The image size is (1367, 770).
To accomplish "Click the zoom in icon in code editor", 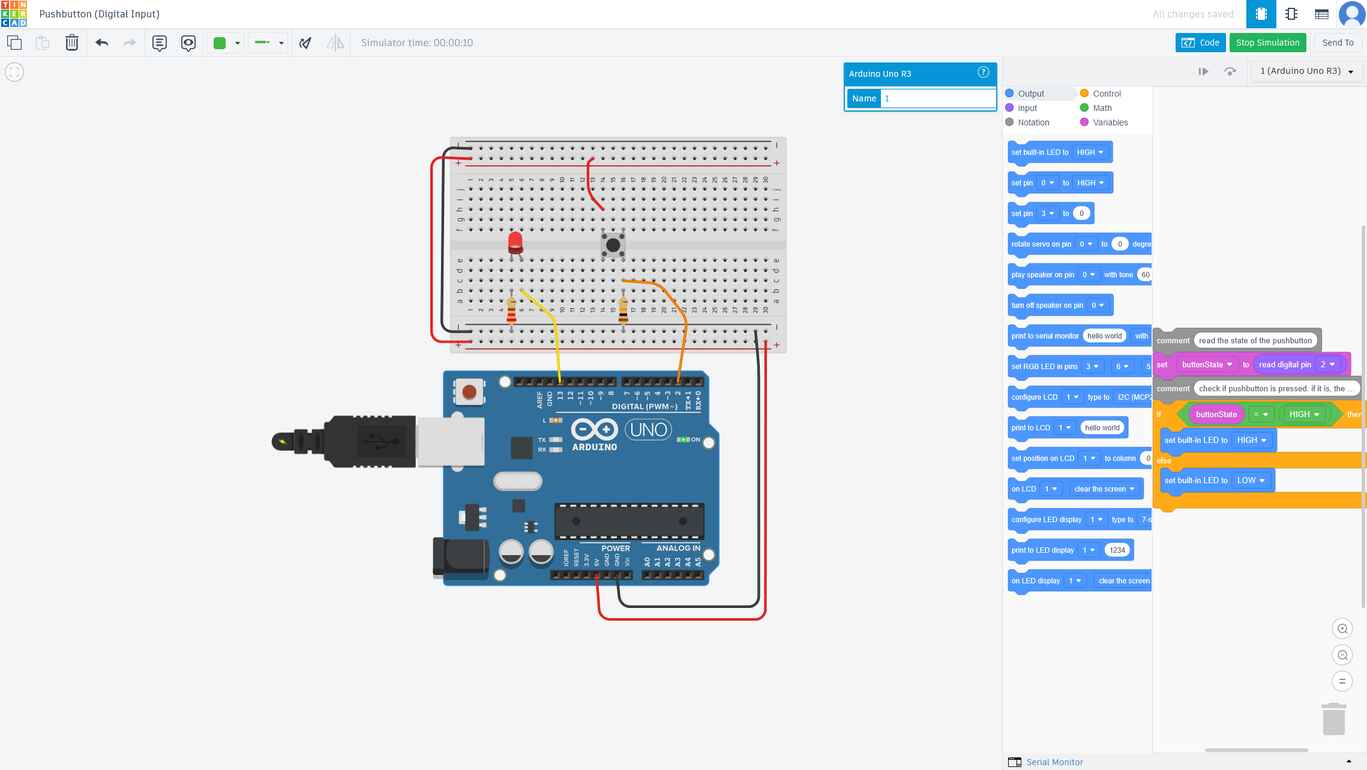I will click(1342, 629).
